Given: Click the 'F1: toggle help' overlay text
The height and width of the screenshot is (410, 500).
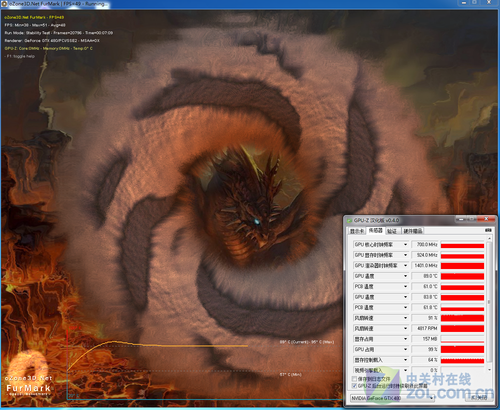Looking at the screenshot, I should pyautogui.click(x=20, y=56).
